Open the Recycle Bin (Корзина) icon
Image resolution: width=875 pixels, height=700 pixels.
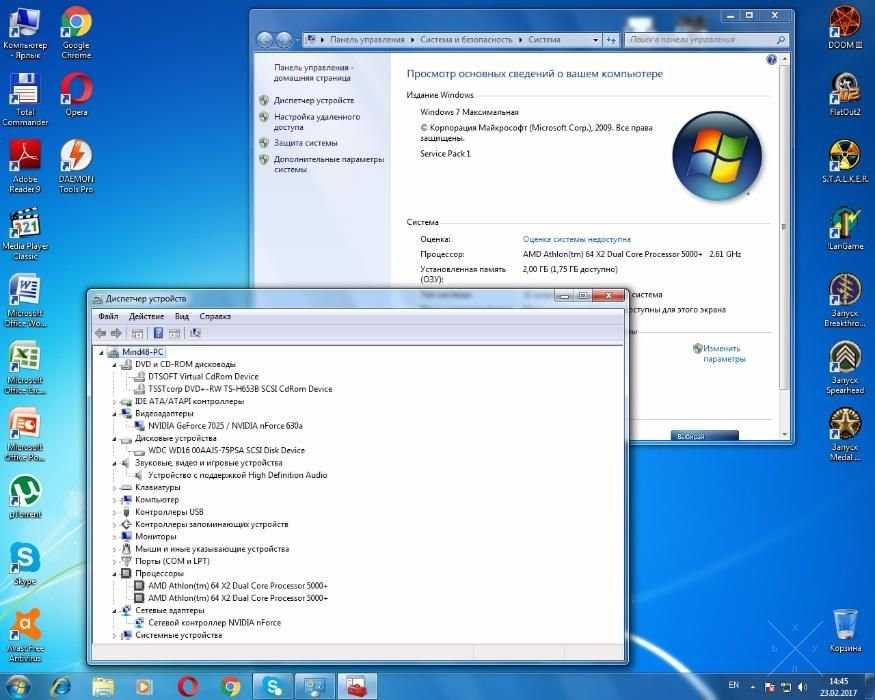pyautogui.click(x=845, y=631)
